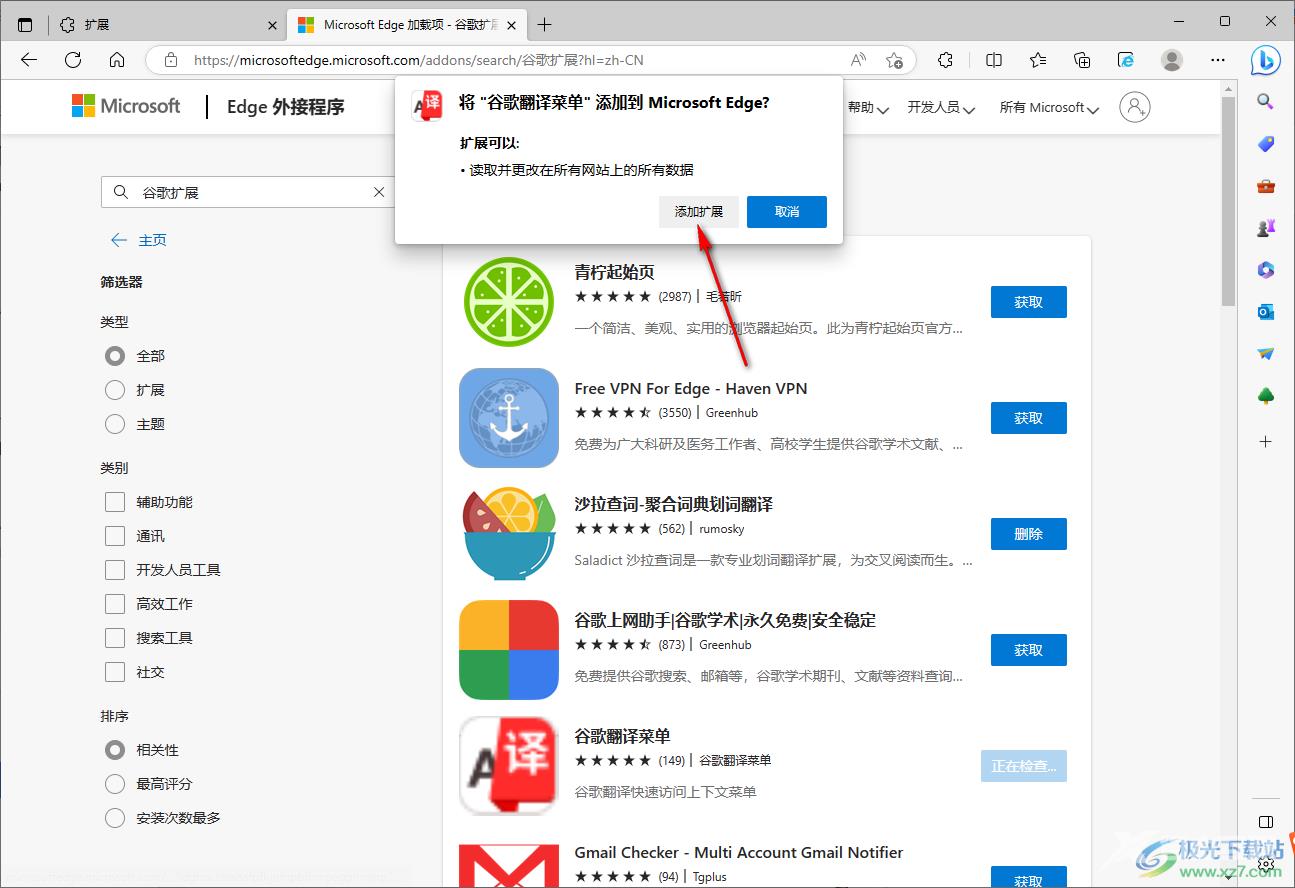Open the sidebar Shopping tag icon
Image resolution: width=1295 pixels, height=888 pixels.
(x=1265, y=144)
